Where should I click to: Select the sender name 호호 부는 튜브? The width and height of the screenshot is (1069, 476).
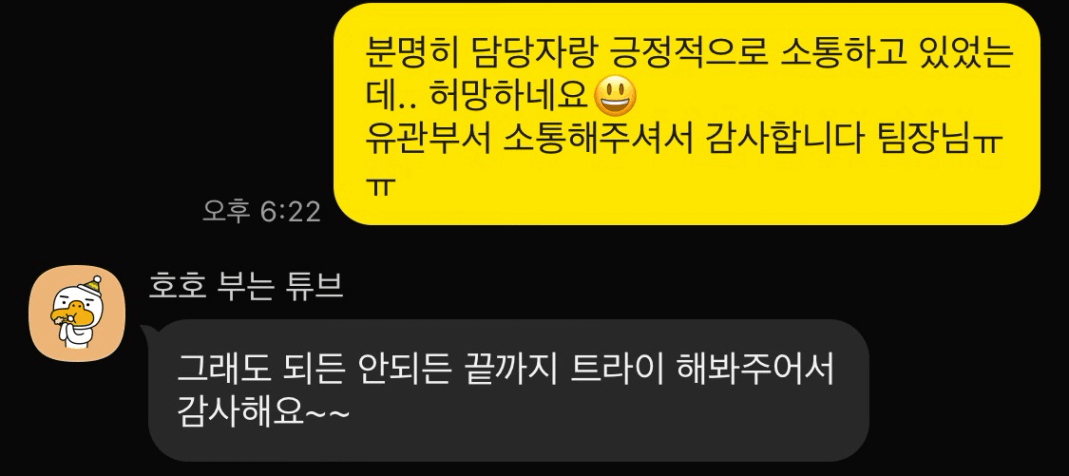tap(246, 286)
